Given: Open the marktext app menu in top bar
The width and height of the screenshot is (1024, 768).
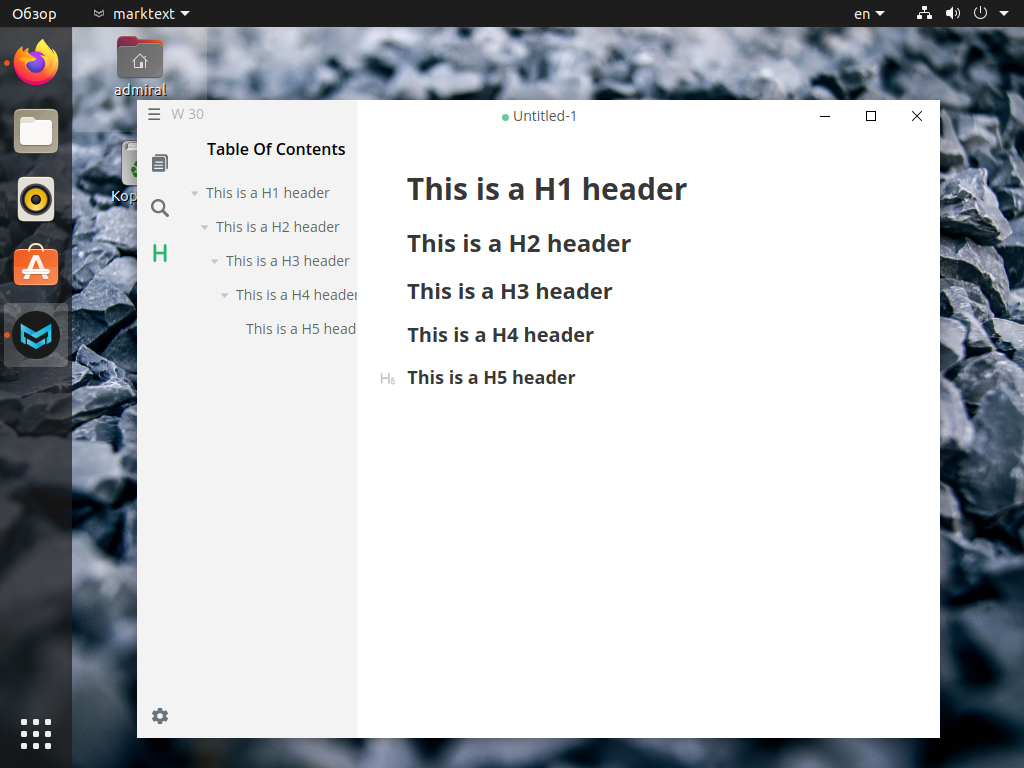Looking at the screenshot, I should pyautogui.click(x=142, y=14).
